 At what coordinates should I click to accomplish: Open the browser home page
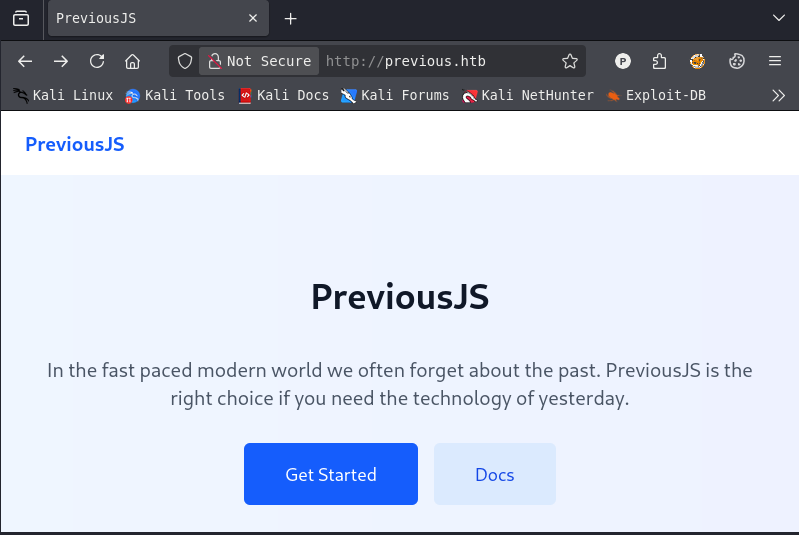[x=132, y=62]
